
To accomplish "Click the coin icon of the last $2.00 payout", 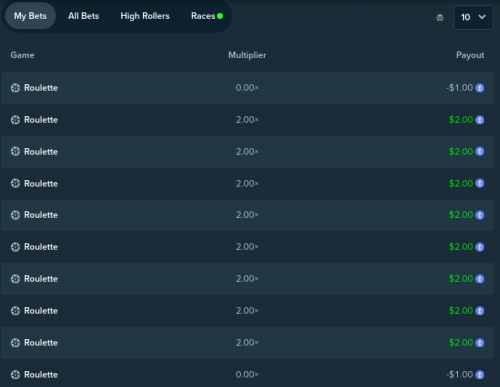I will [480, 343].
